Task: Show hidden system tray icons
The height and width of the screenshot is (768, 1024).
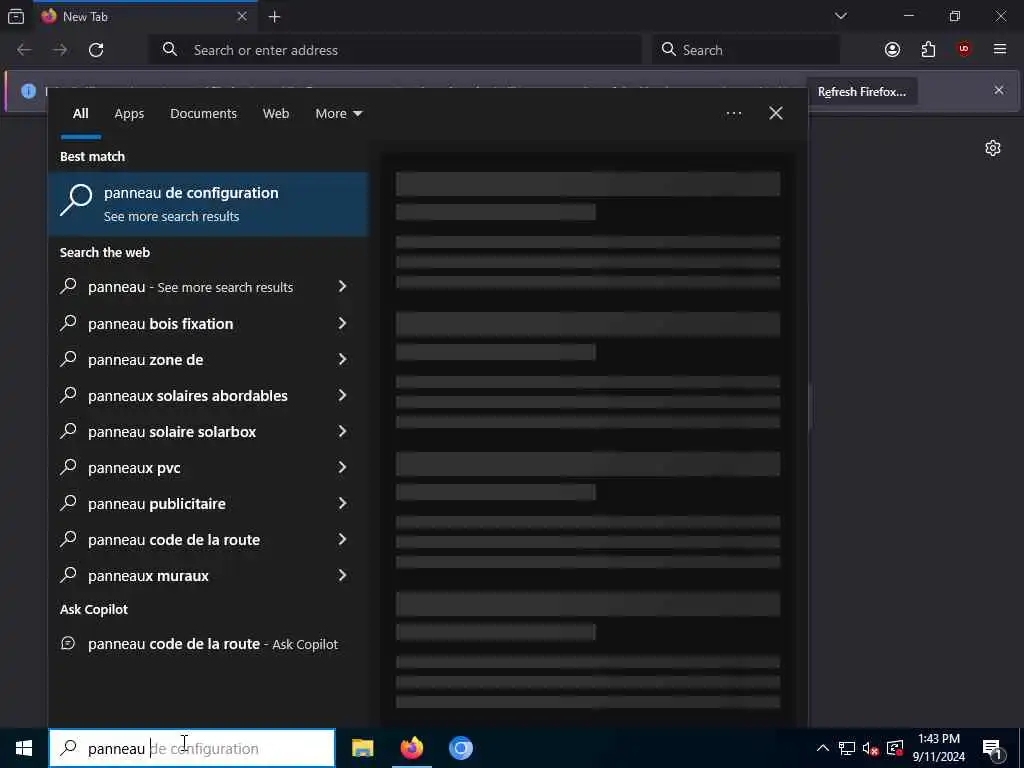Action: pyautogui.click(x=823, y=748)
